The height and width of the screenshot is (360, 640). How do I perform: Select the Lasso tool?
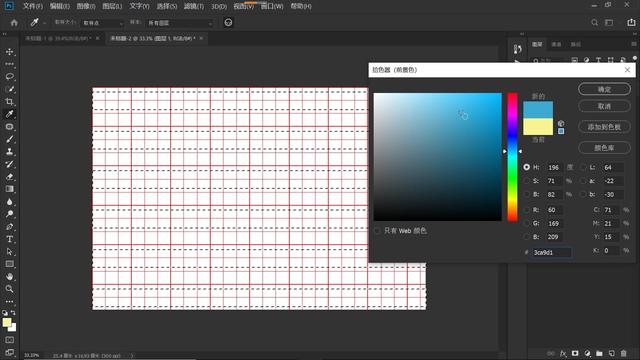(9, 77)
